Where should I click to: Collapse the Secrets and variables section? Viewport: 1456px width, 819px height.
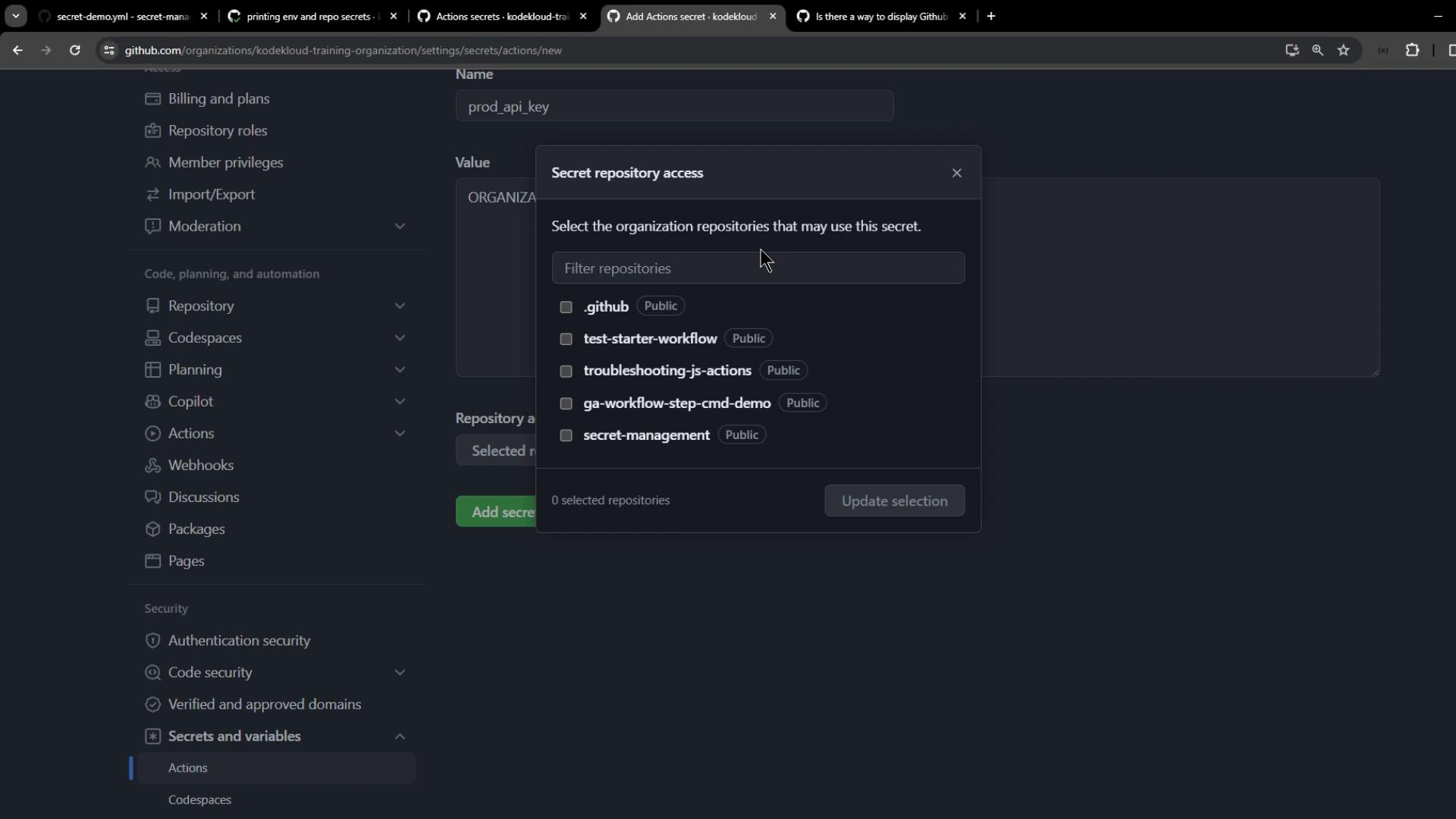click(400, 737)
